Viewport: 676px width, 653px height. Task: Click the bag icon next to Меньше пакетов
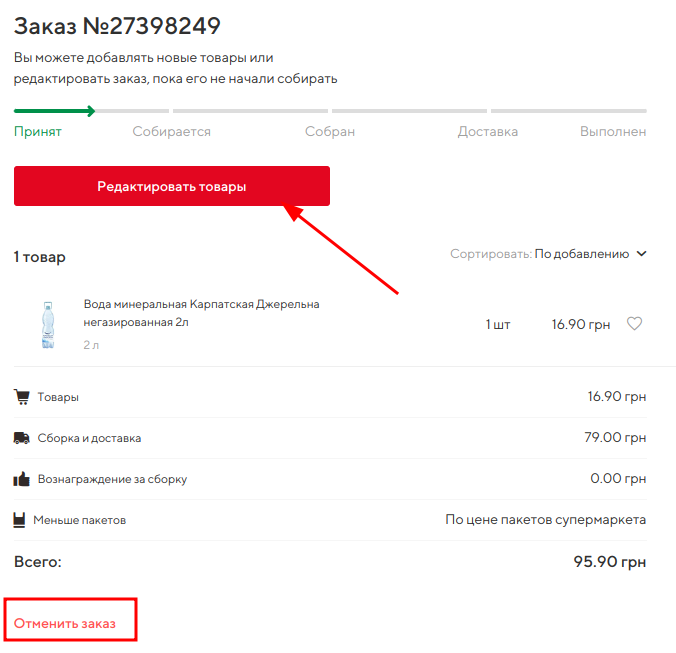pyautogui.click(x=20, y=520)
